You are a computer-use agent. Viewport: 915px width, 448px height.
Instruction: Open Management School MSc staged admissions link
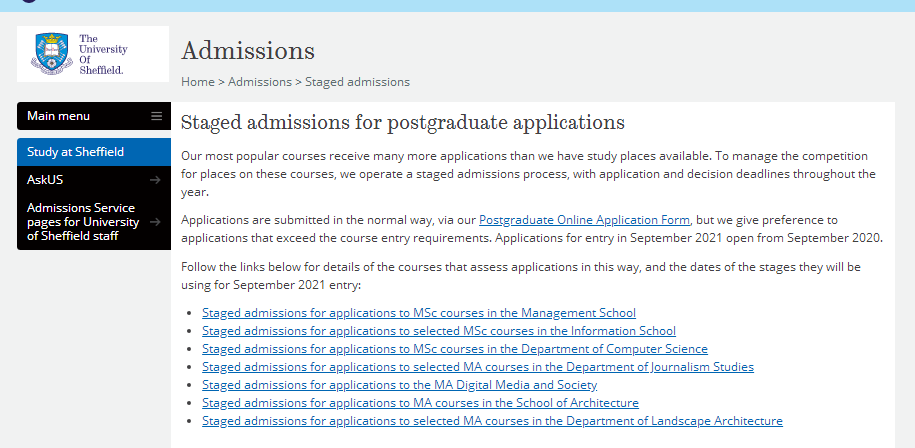click(419, 313)
